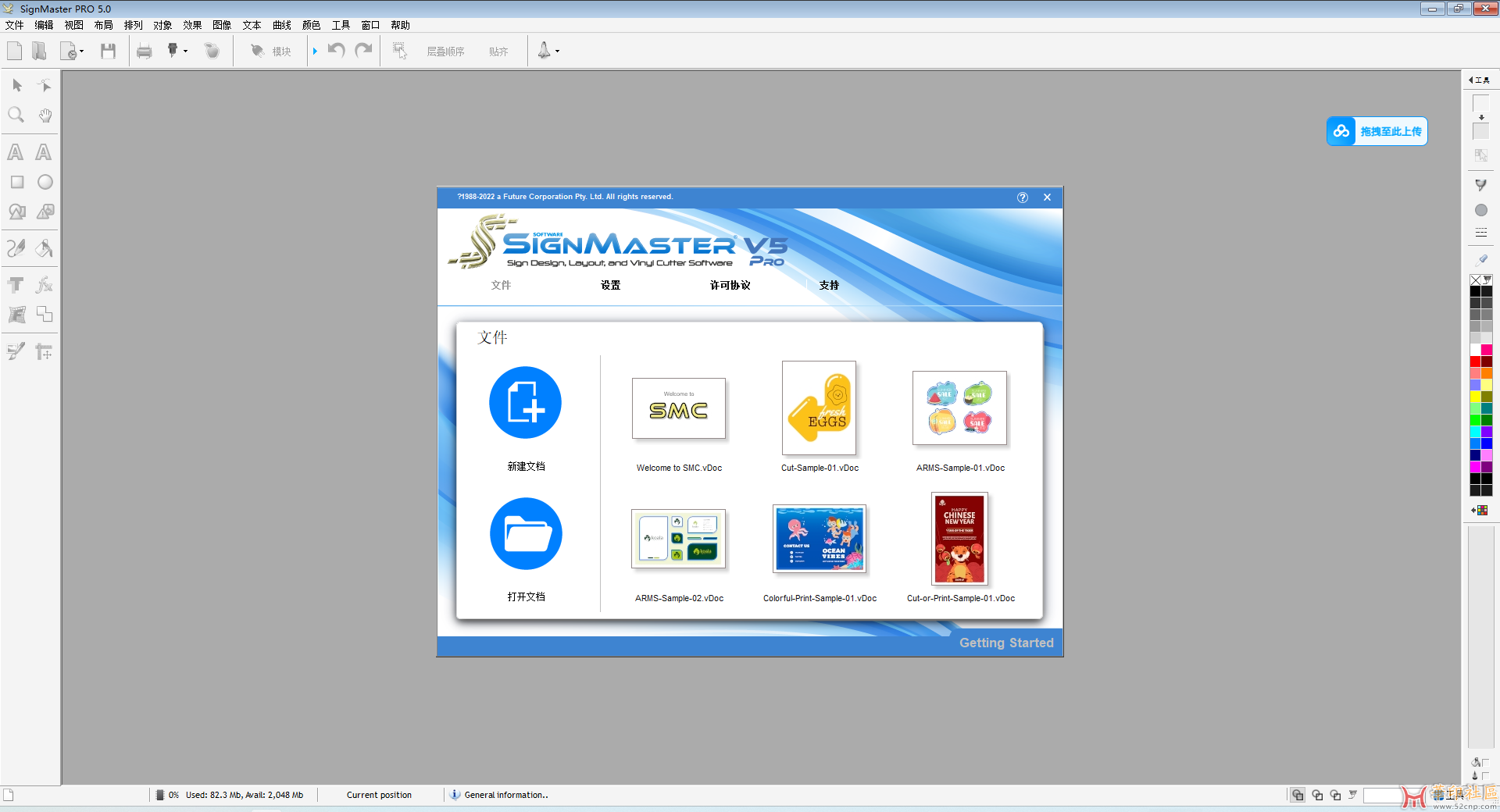Select the arrow Pointer tool
This screenshot has height=812, width=1500.
[16, 85]
